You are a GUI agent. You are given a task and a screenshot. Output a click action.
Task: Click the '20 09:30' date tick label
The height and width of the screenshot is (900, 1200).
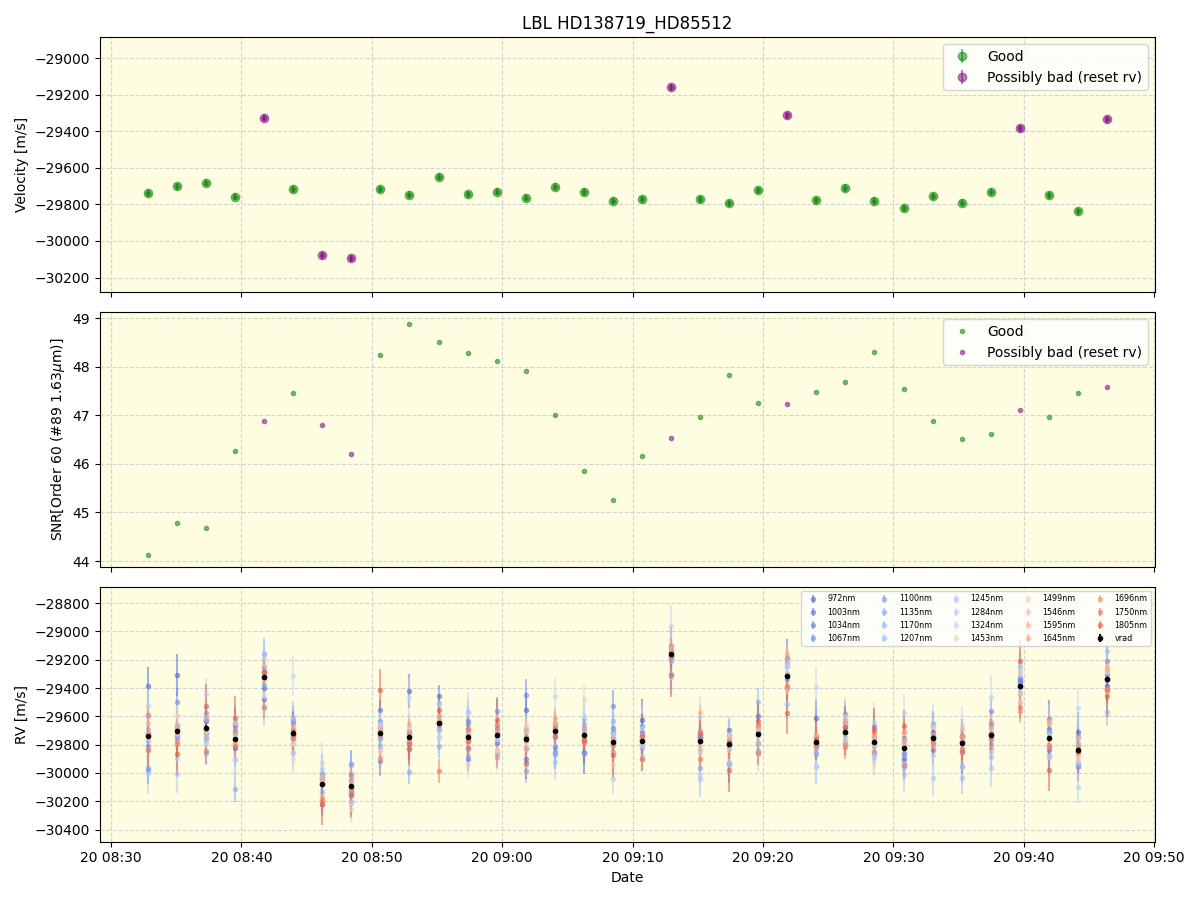(893, 855)
